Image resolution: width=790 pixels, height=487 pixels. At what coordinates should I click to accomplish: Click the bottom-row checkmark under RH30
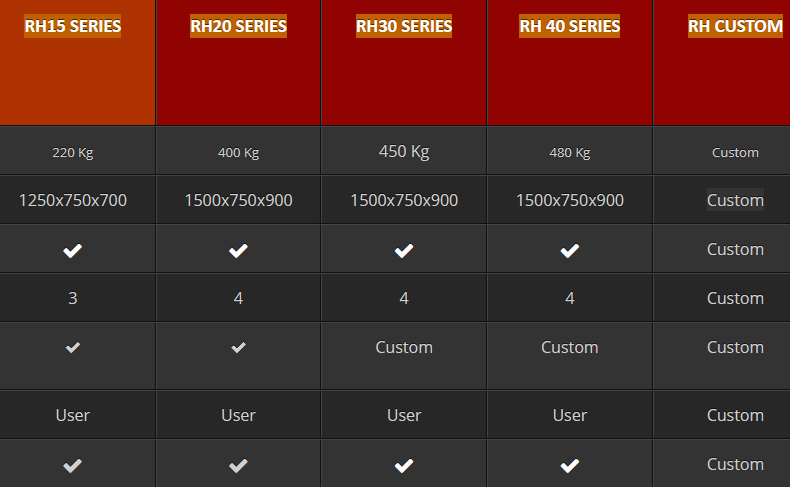tap(404, 465)
